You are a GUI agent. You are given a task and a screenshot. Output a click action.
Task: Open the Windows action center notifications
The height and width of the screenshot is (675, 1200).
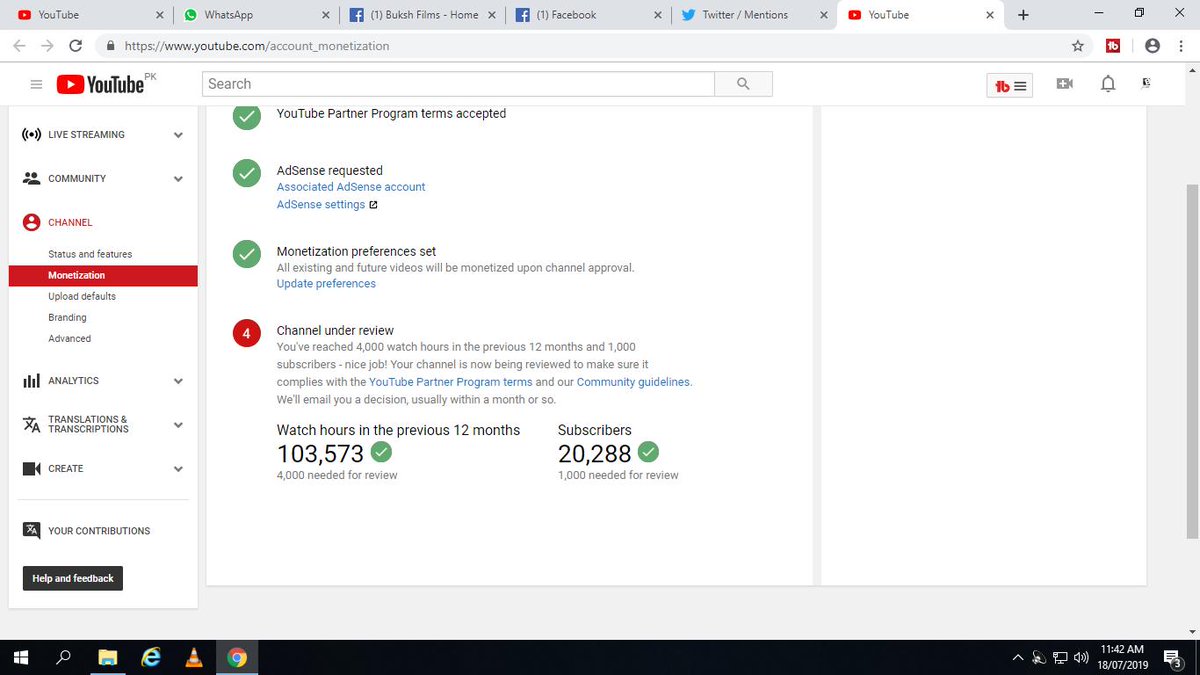pyautogui.click(x=1174, y=658)
